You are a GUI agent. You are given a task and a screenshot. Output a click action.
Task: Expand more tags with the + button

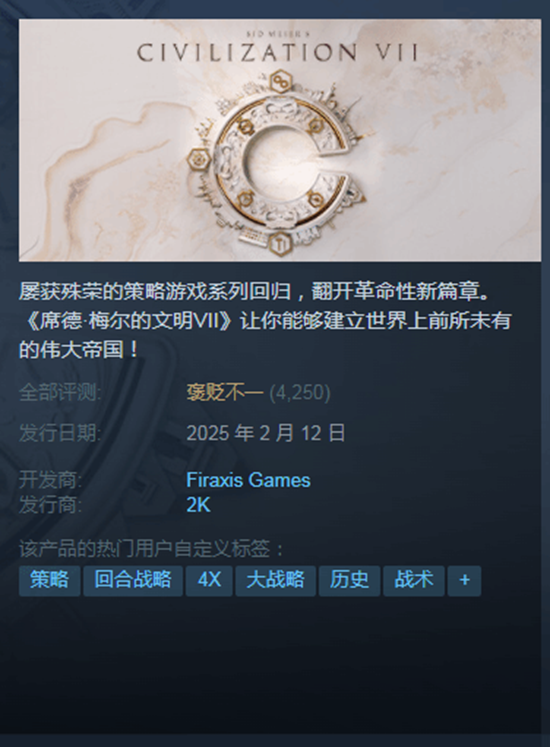464,581
